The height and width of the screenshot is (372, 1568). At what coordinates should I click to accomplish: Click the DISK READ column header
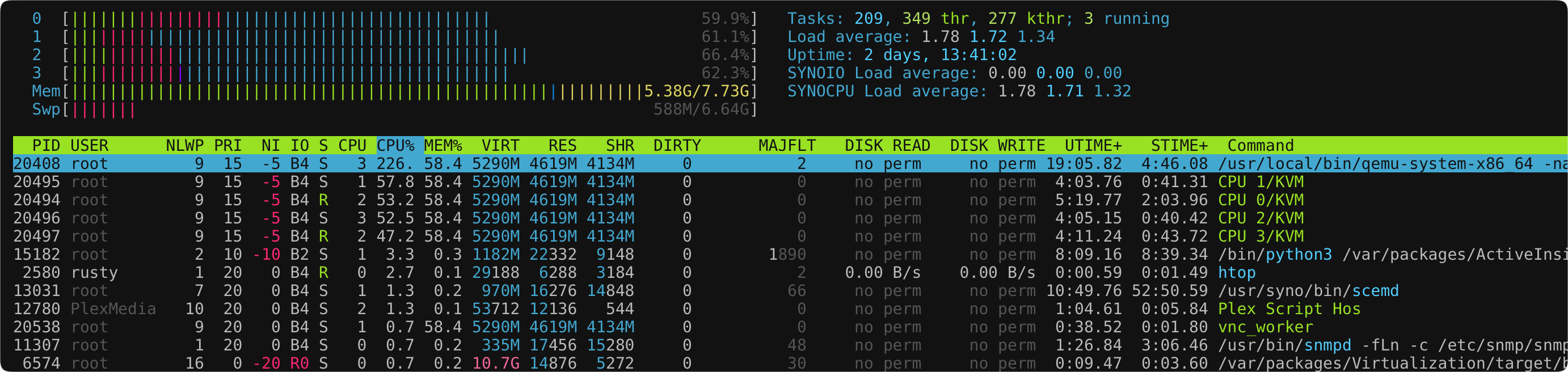pyautogui.click(x=887, y=146)
